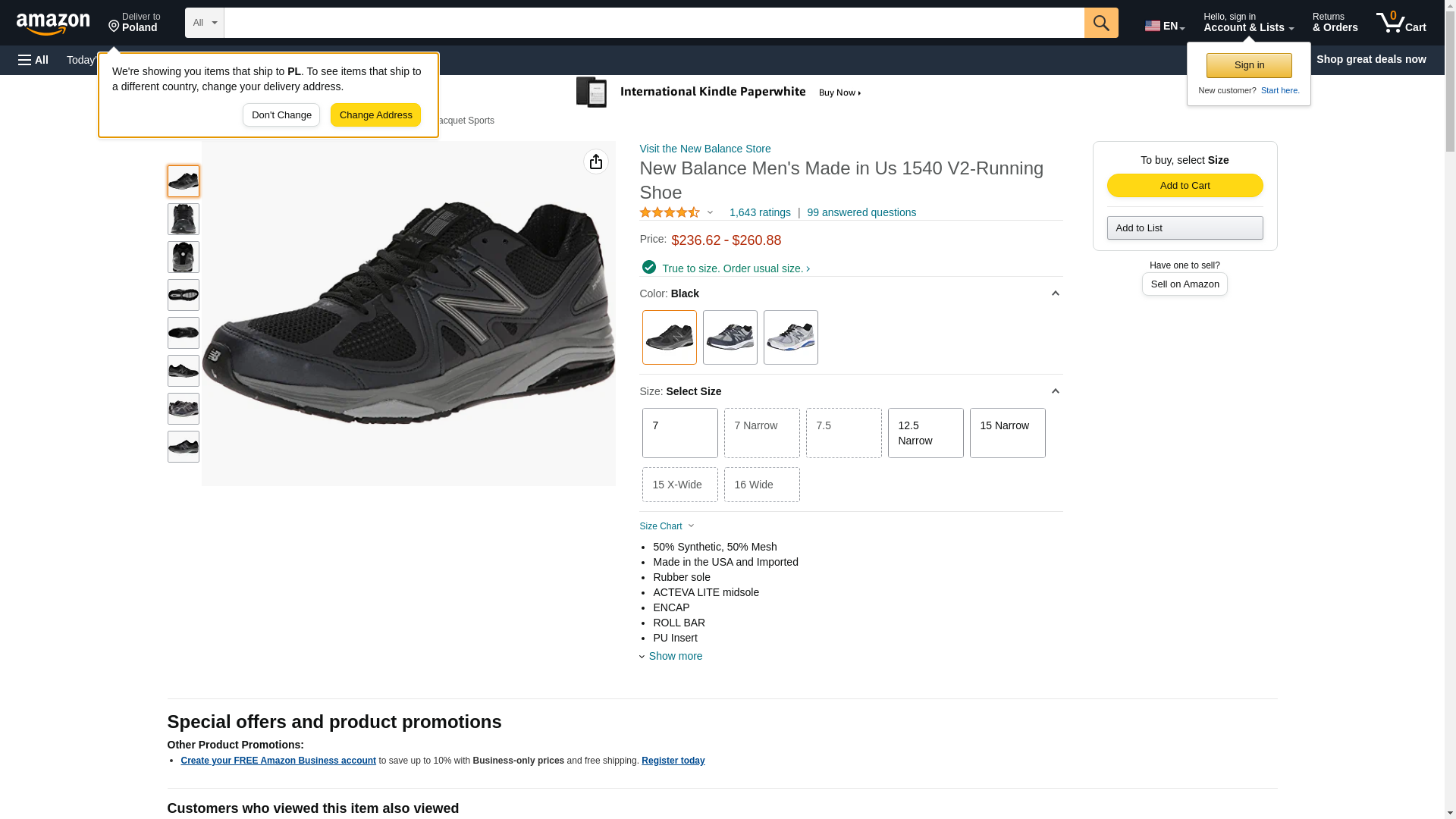
Task: Click the share icon on product image
Action: 596,162
